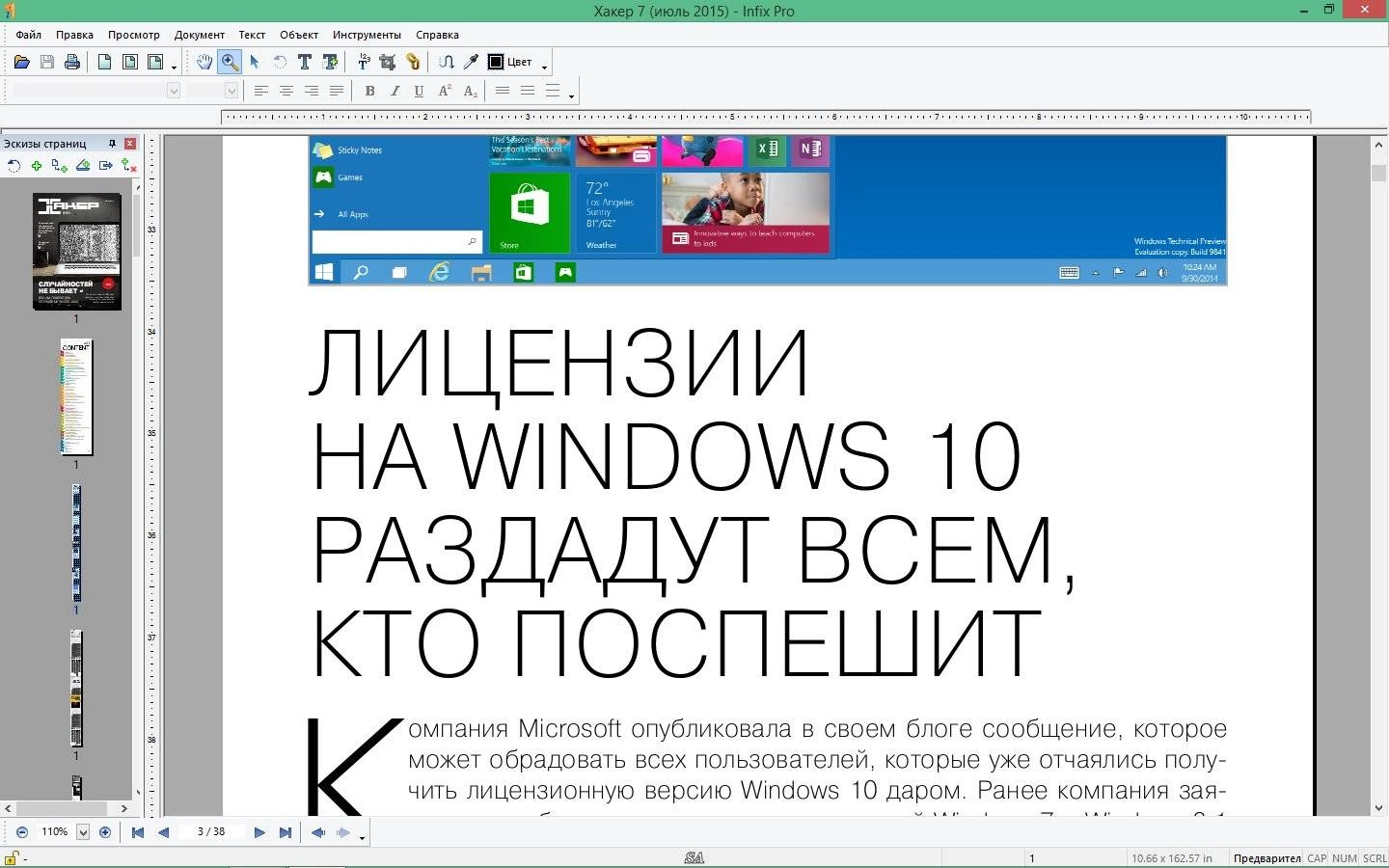Viewport: 1389px width, 868px height.
Task: Zoom out with the minus button
Action: tap(22, 832)
